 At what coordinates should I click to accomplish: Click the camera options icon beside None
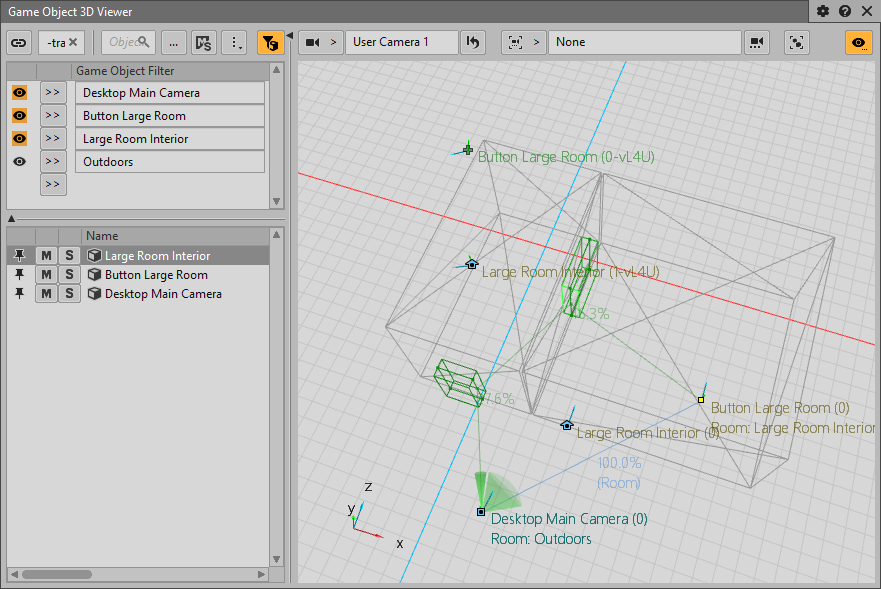pyautogui.click(x=757, y=42)
